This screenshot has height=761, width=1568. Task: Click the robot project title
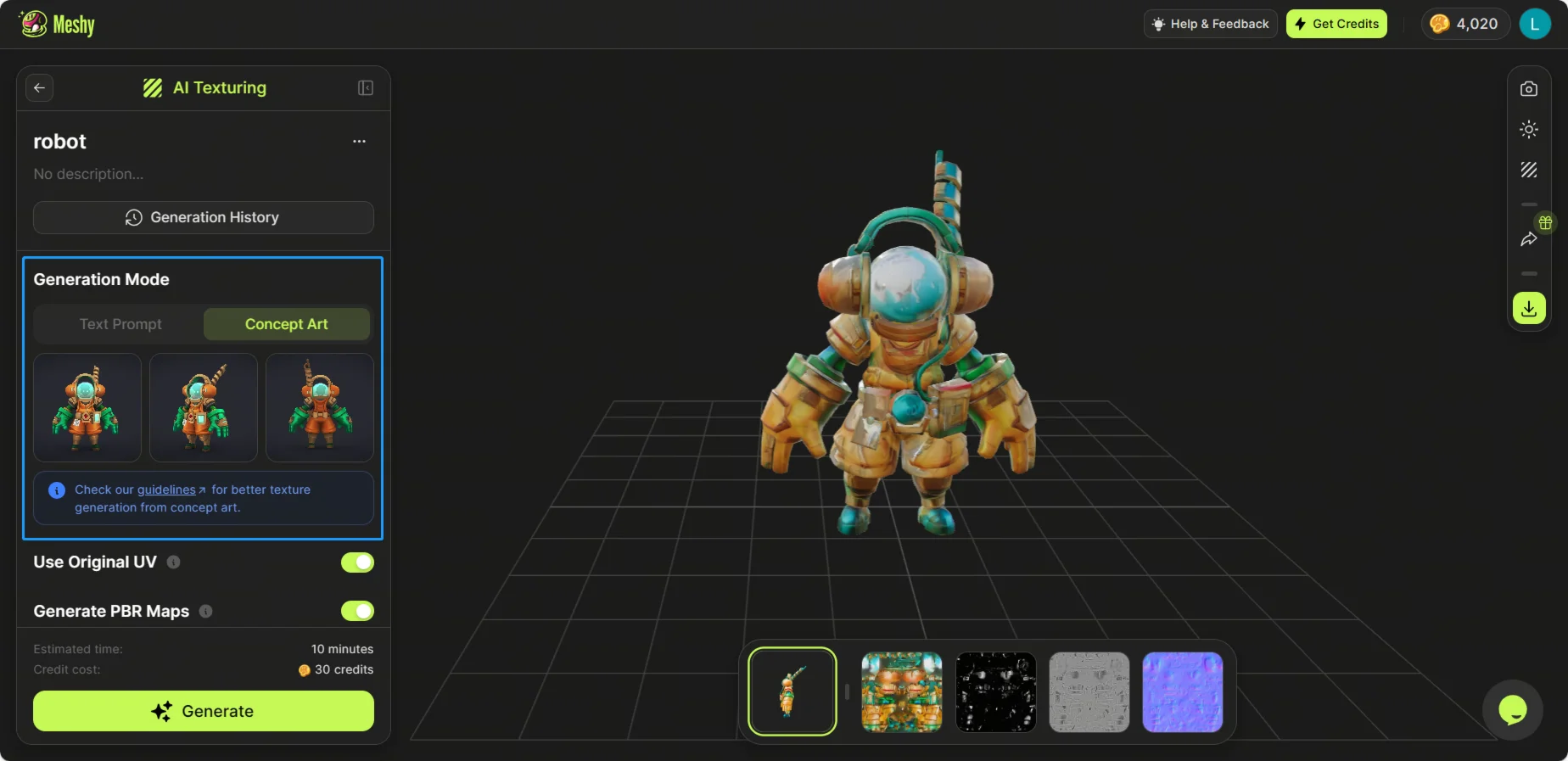point(59,142)
